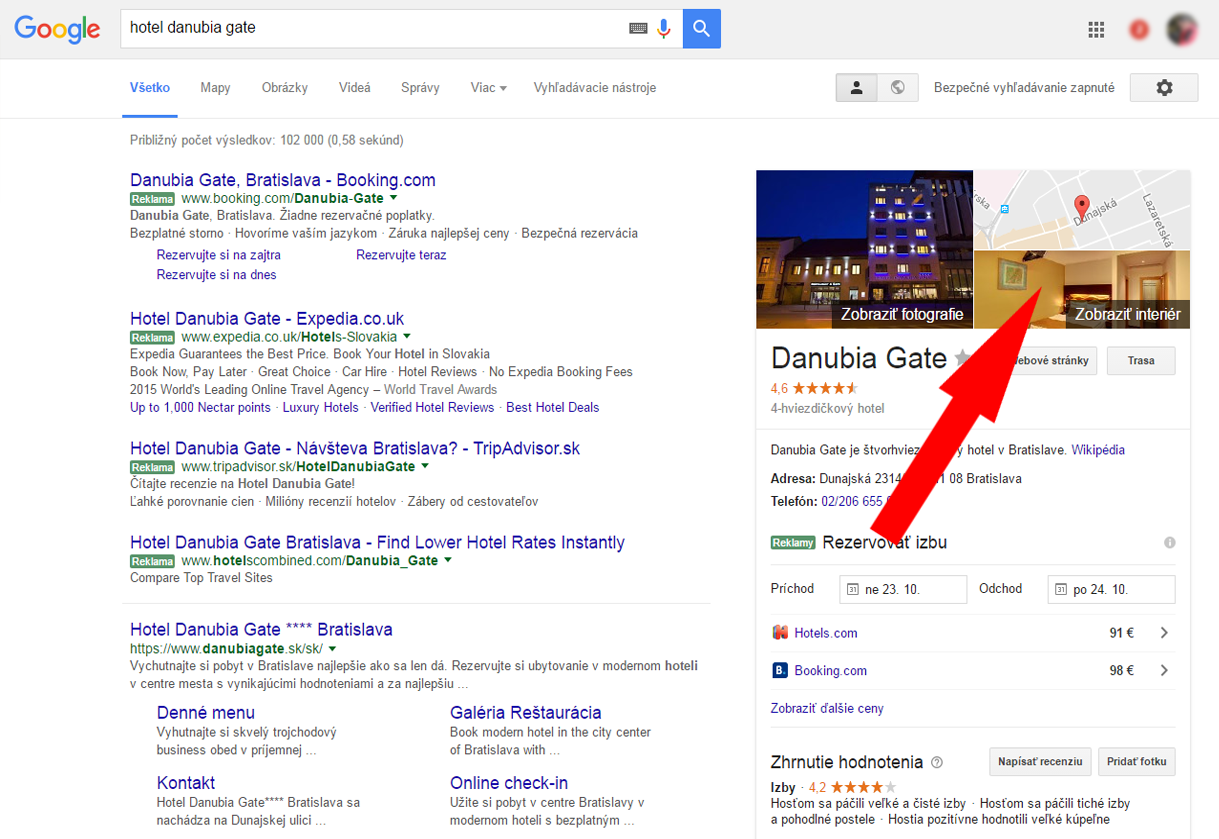Open the Zobraziť fotografie hotel photo
This screenshot has height=839, width=1219.
click(864, 249)
